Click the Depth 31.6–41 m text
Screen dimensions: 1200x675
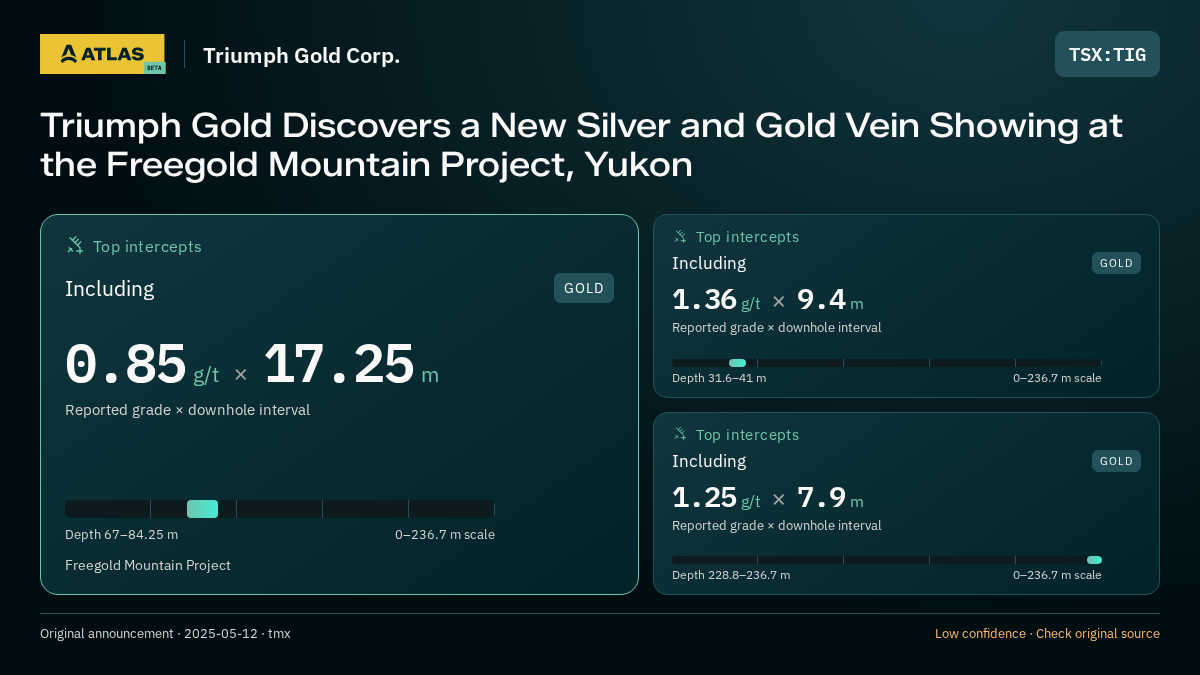coord(719,378)
